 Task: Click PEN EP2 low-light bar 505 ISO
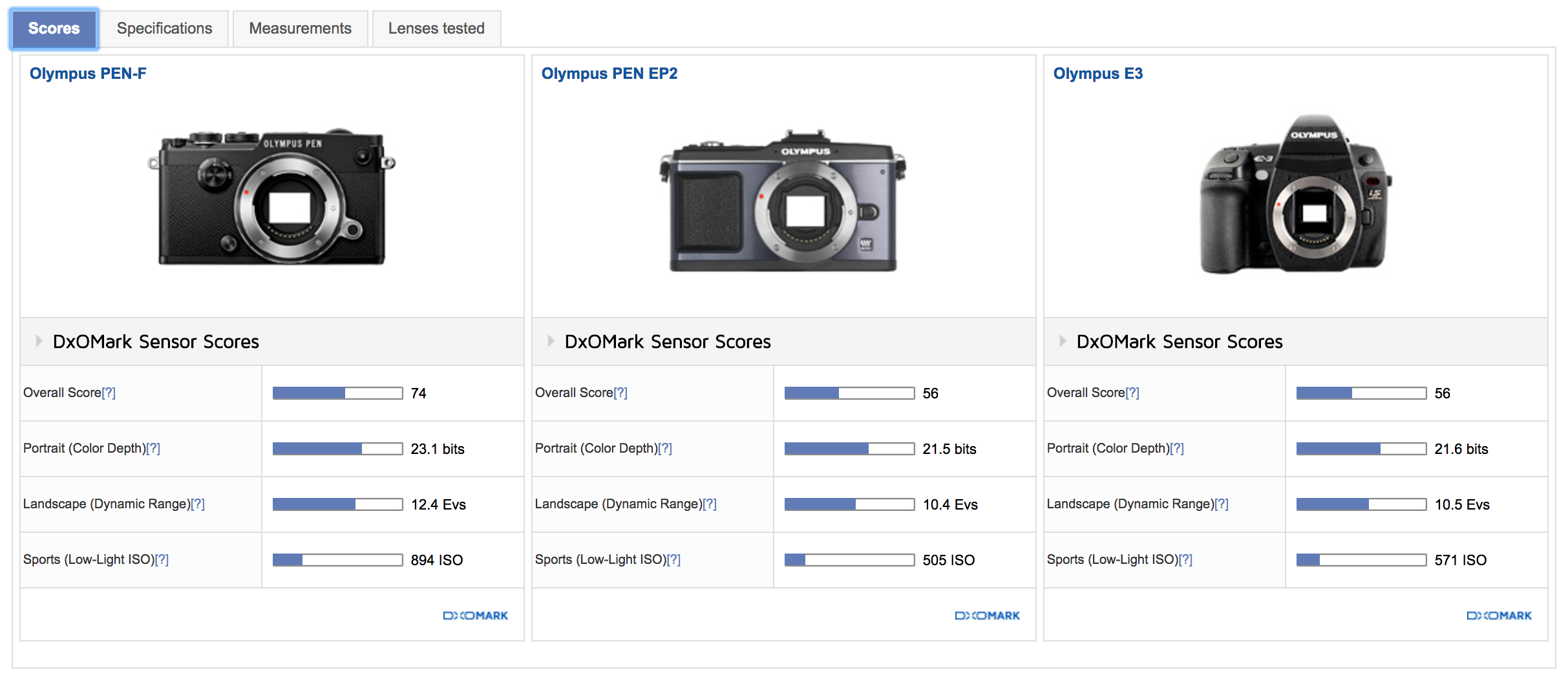tap(850, 560)
